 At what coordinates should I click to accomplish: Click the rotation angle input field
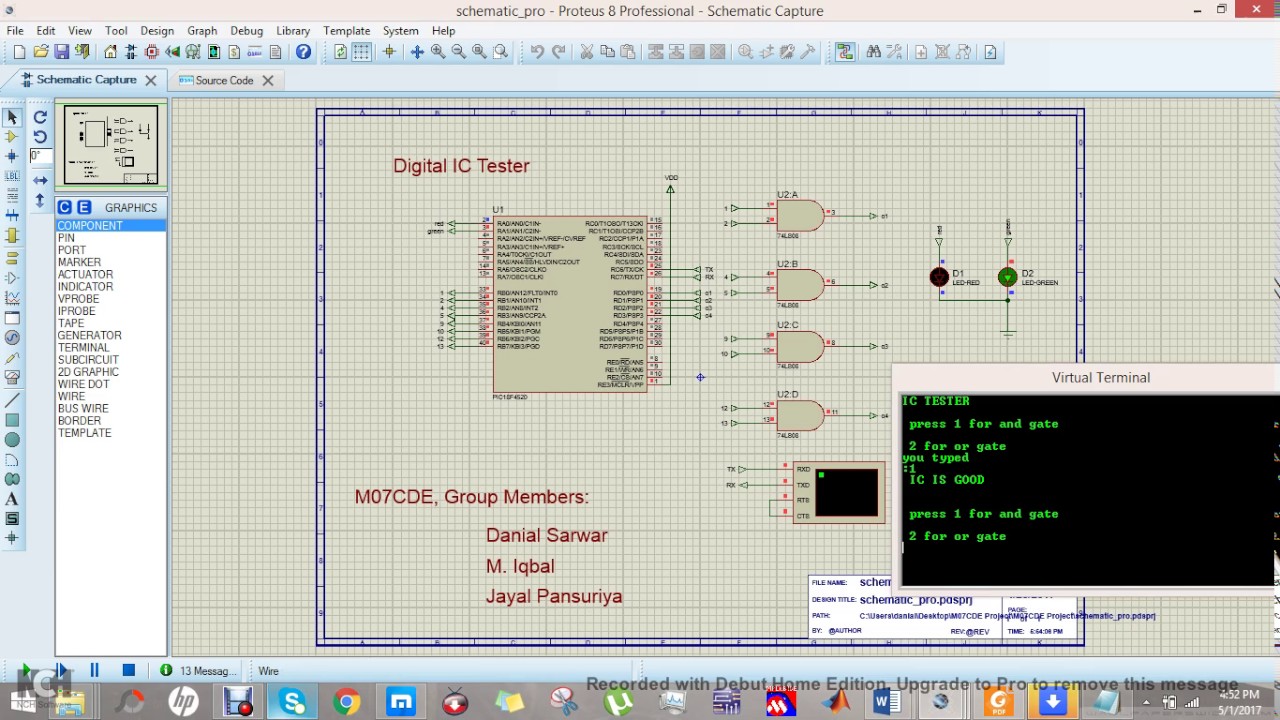(41, 156)
